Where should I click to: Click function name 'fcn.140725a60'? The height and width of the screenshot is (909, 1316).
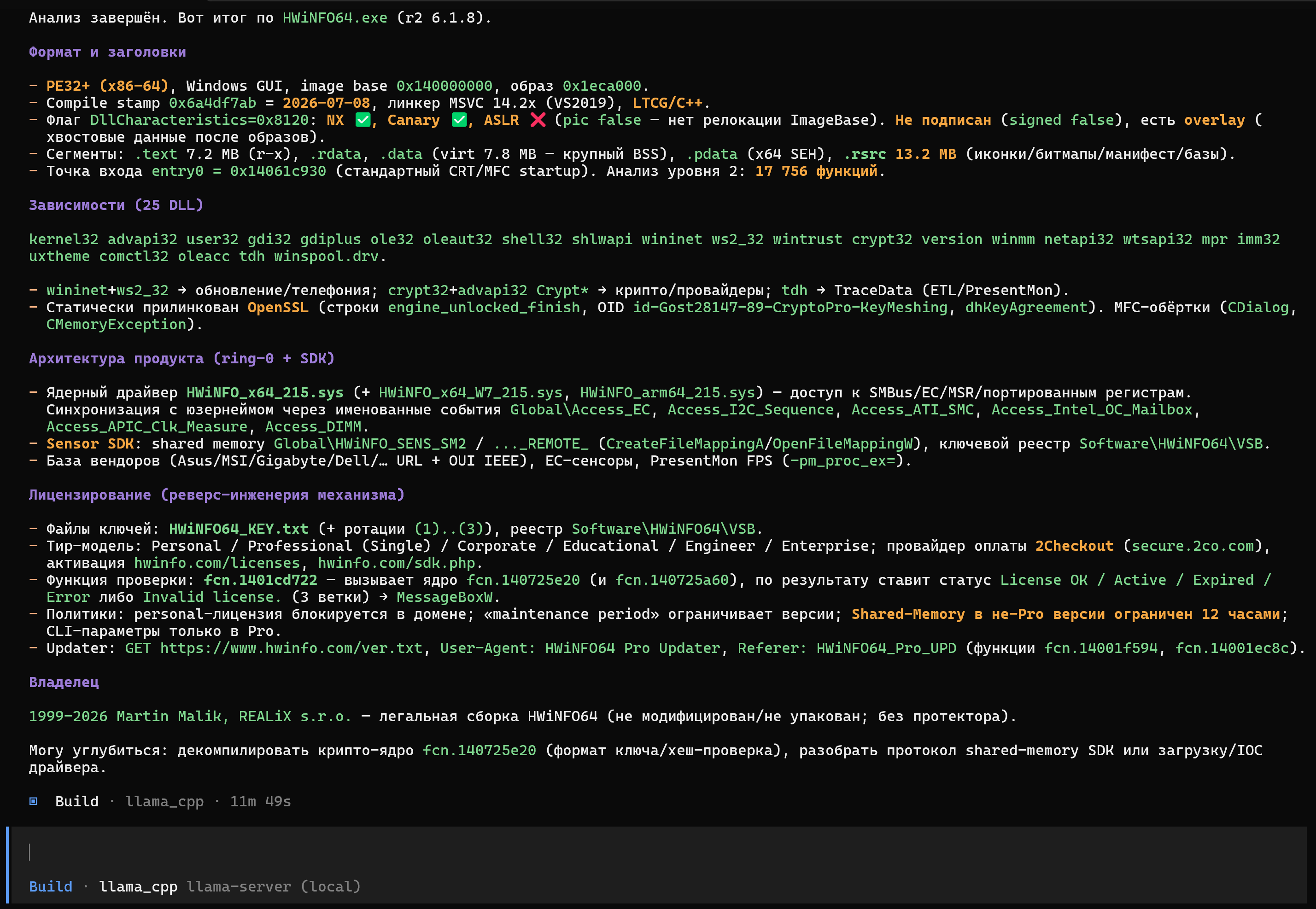pyautogui.click(x=672, y=580)
